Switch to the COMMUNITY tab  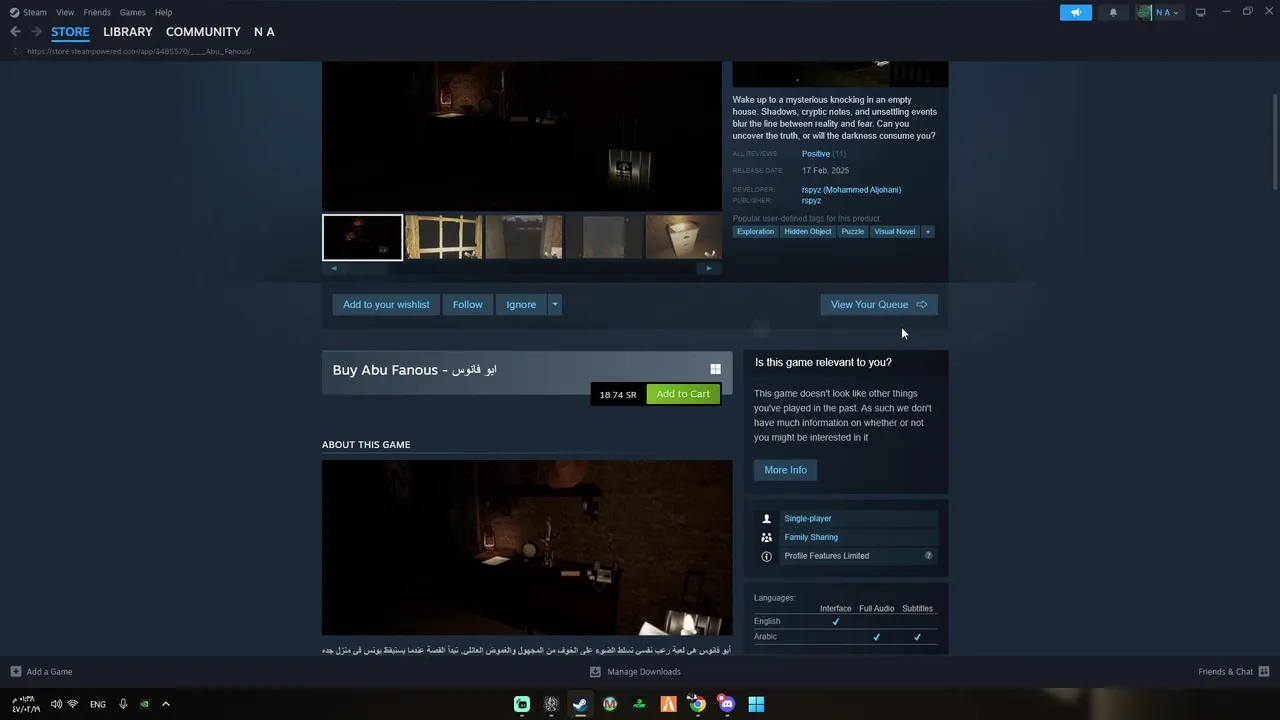(x=203, y=32)
